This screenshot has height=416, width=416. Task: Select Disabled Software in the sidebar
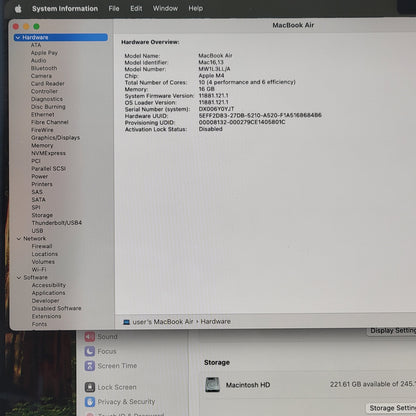[x=57, y=308]
